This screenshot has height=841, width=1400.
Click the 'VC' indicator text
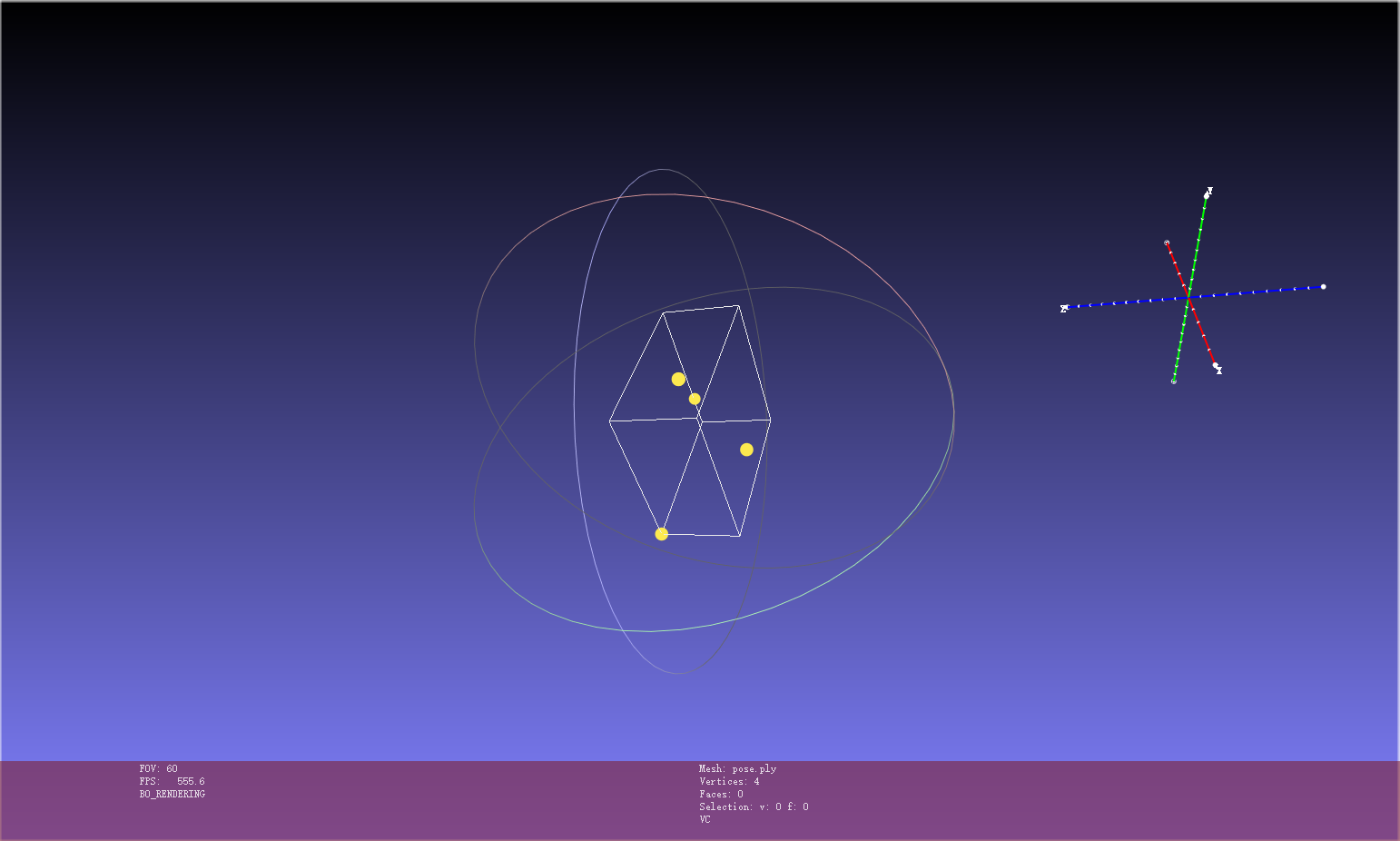click(705, 819)
